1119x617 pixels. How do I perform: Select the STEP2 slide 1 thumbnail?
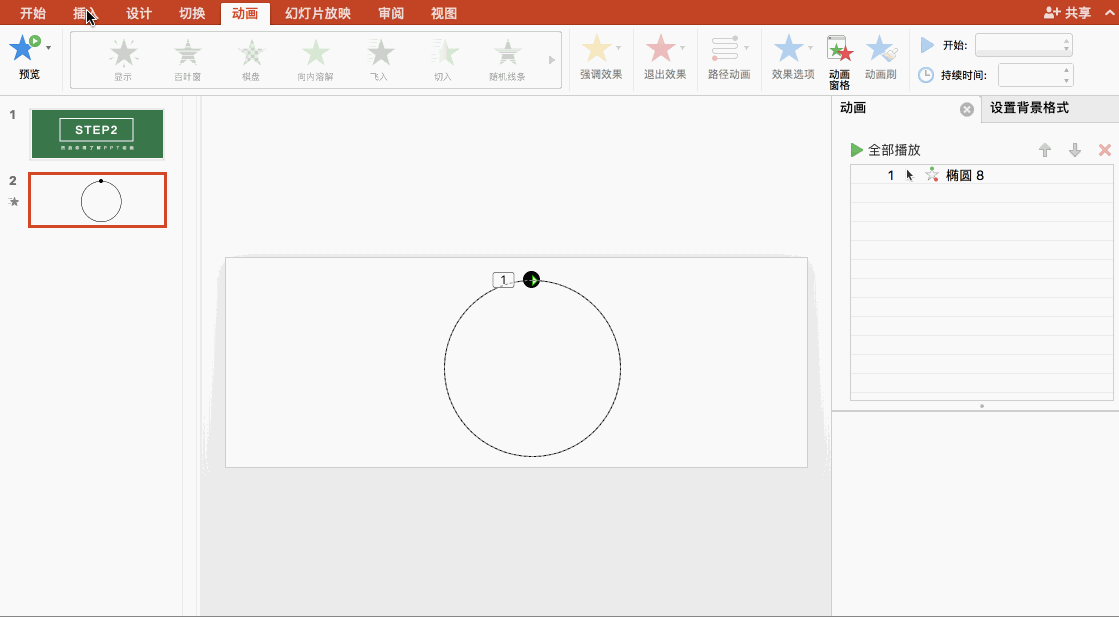pyautogui.click(x=97, y=133)
